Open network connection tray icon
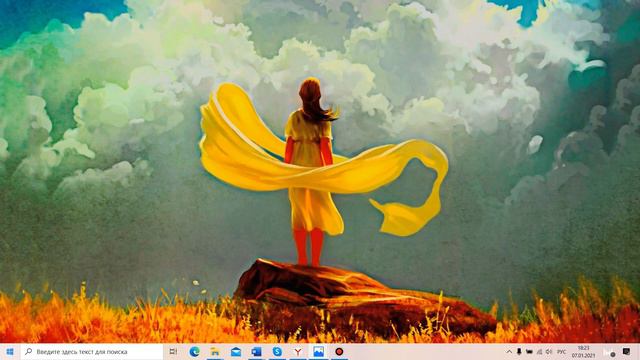The height and width of the screenshot is (360, 640). pyautogui.click(x=539, y=351)
